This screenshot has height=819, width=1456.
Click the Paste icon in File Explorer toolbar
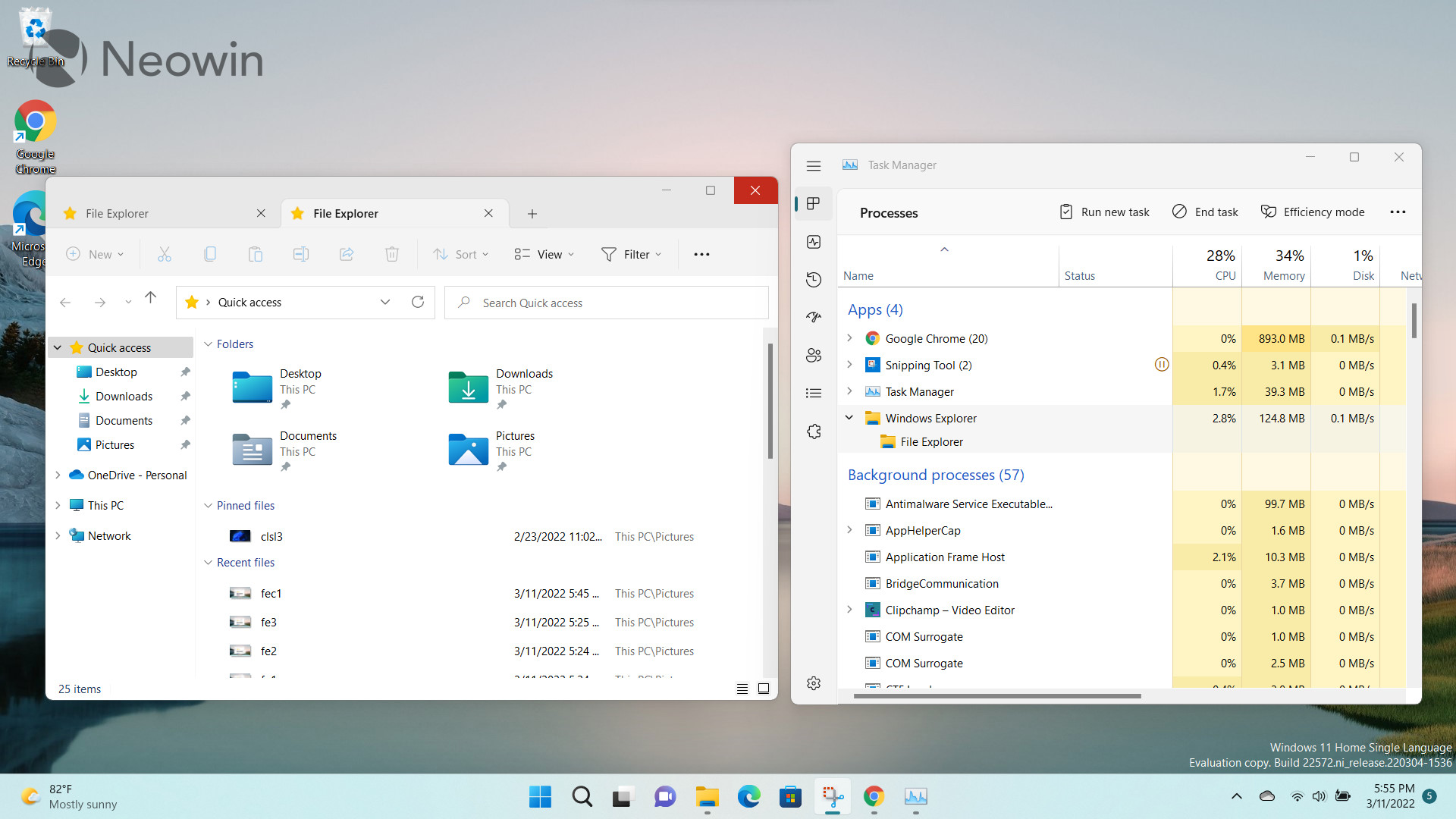255,254
